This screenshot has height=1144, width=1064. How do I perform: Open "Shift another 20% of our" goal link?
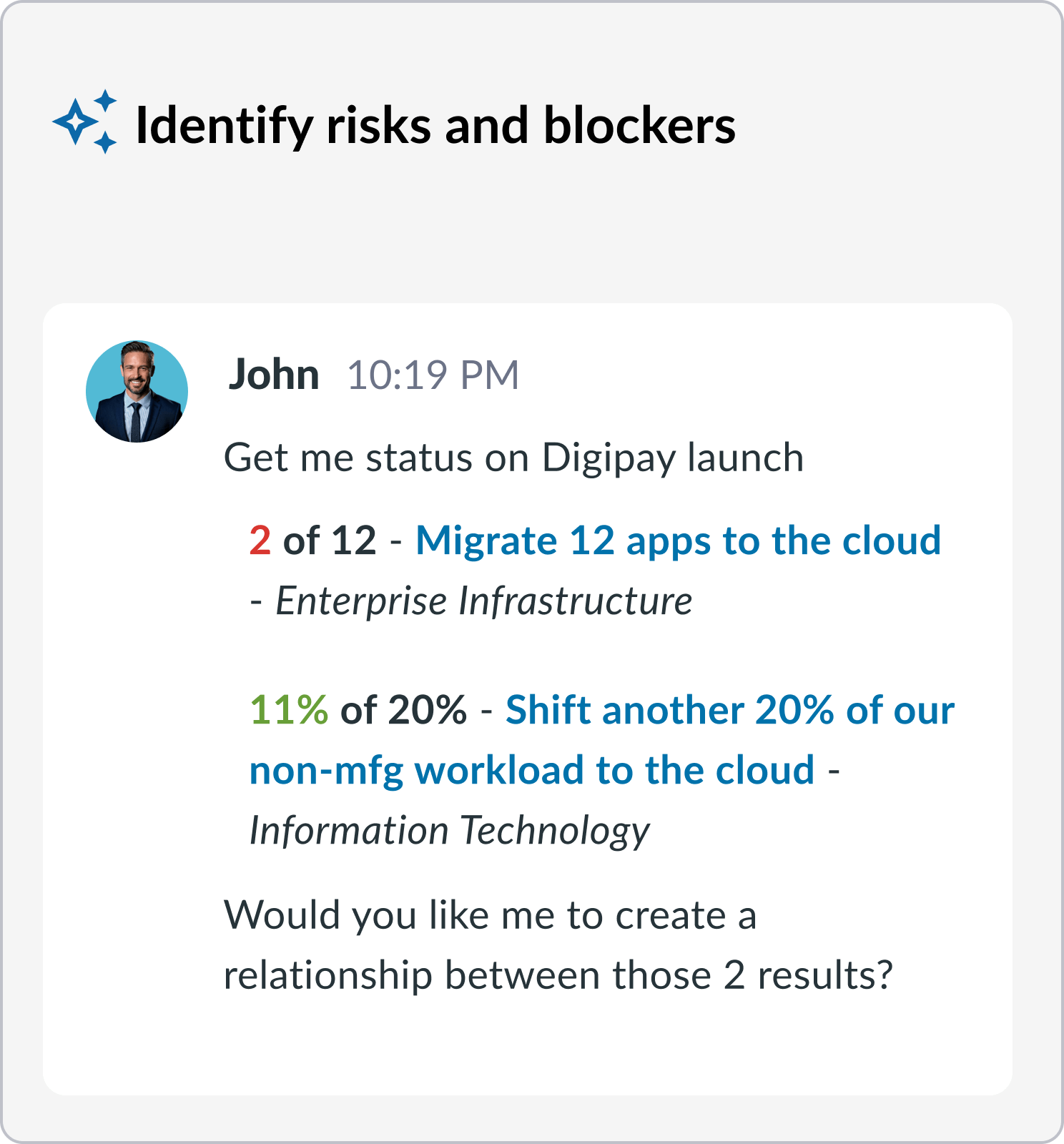(x=730, y=710)
